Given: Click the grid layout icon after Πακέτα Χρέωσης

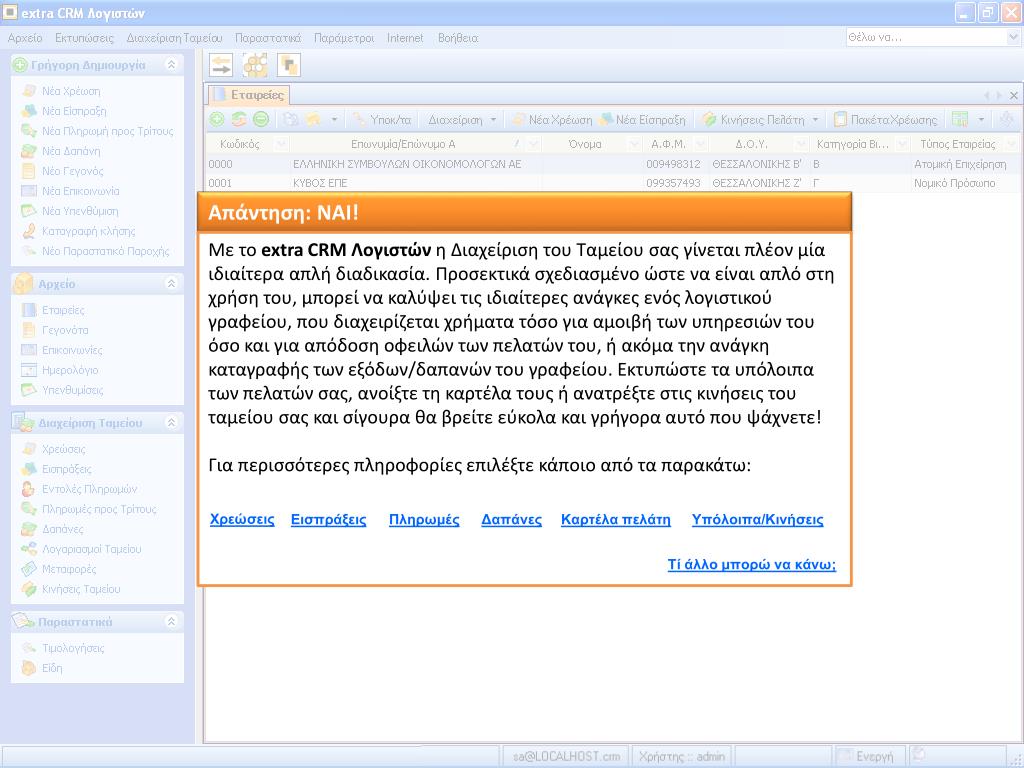Looking at the screenshot, I should [x=959, y=120].
